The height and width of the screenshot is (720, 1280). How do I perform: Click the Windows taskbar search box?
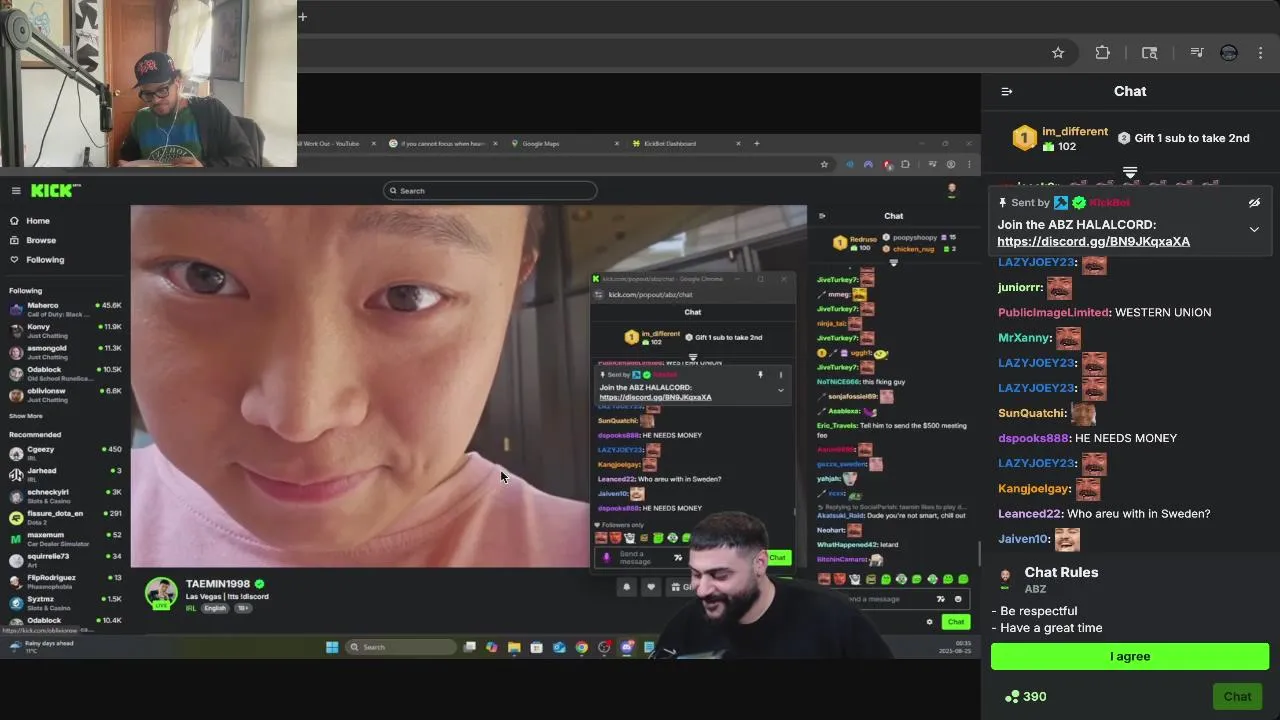(401, 647)
